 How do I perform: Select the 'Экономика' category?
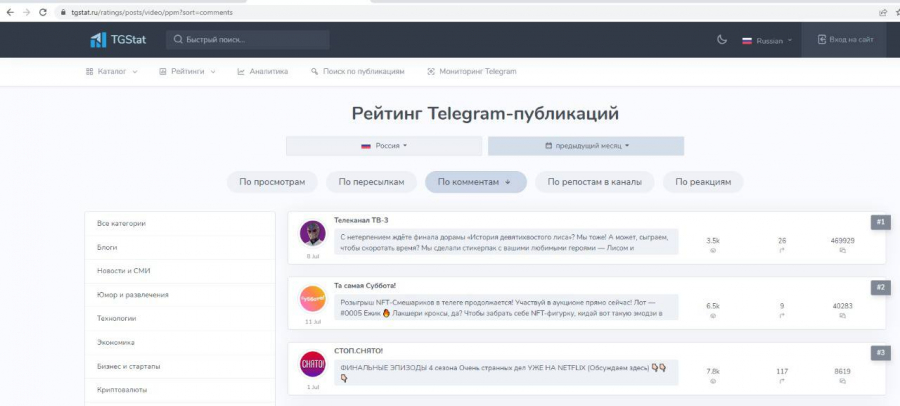point(180,342)
